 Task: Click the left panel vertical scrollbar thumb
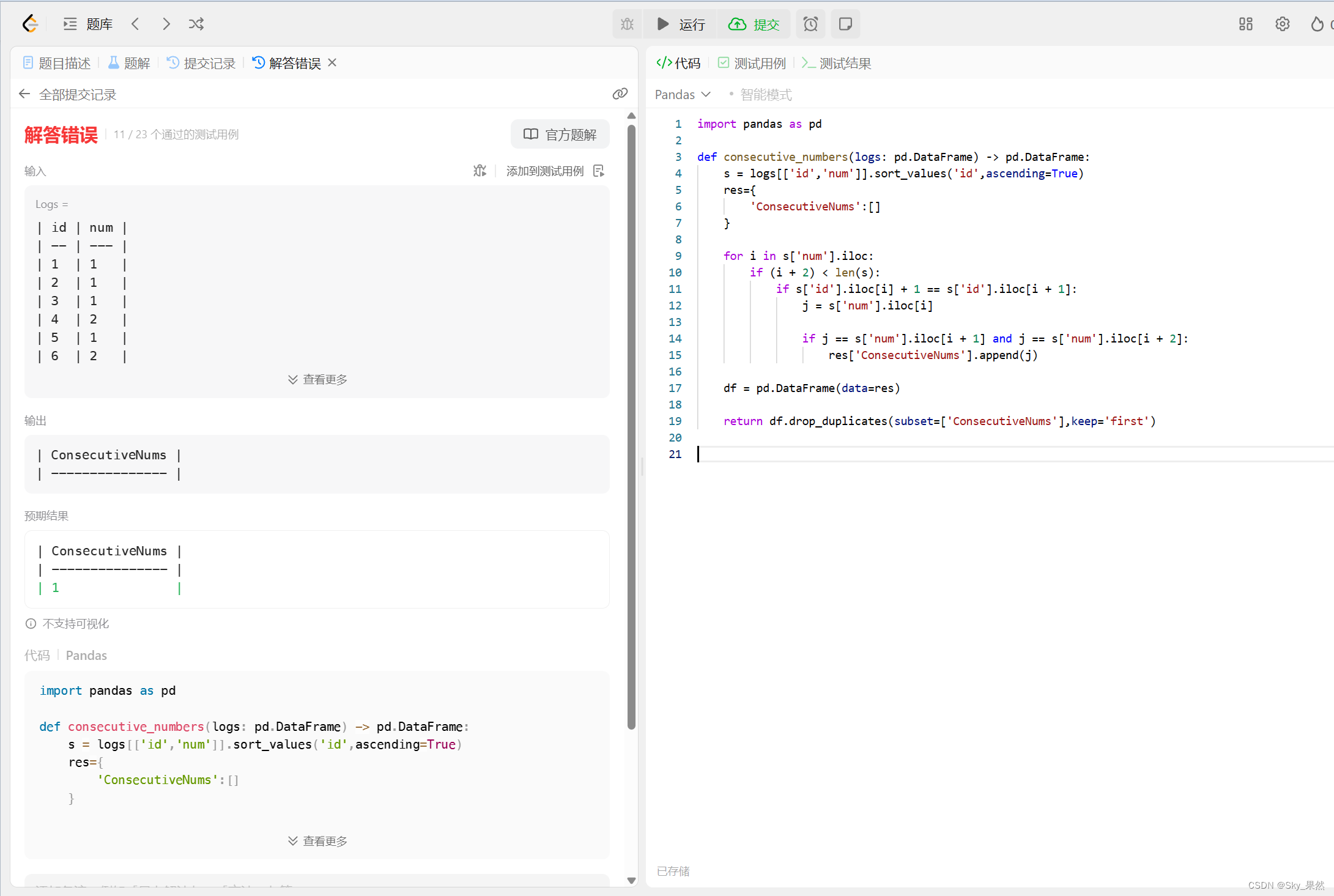tap(632, 427)
